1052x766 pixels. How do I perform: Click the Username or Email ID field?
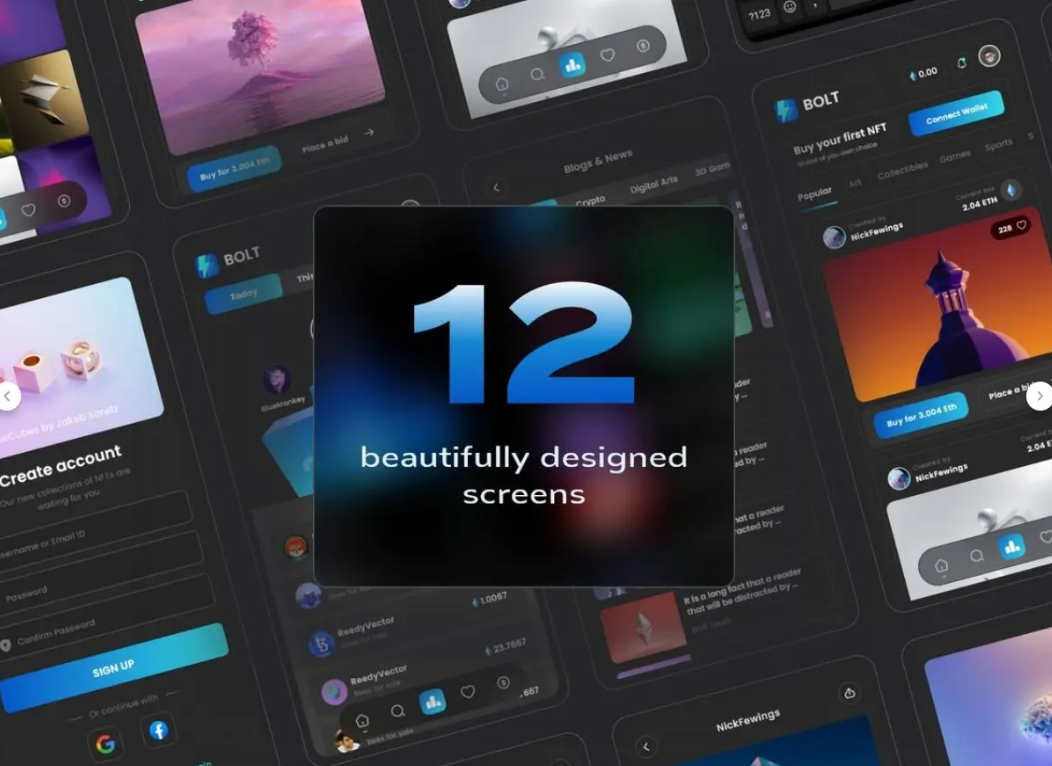(95, 533)
